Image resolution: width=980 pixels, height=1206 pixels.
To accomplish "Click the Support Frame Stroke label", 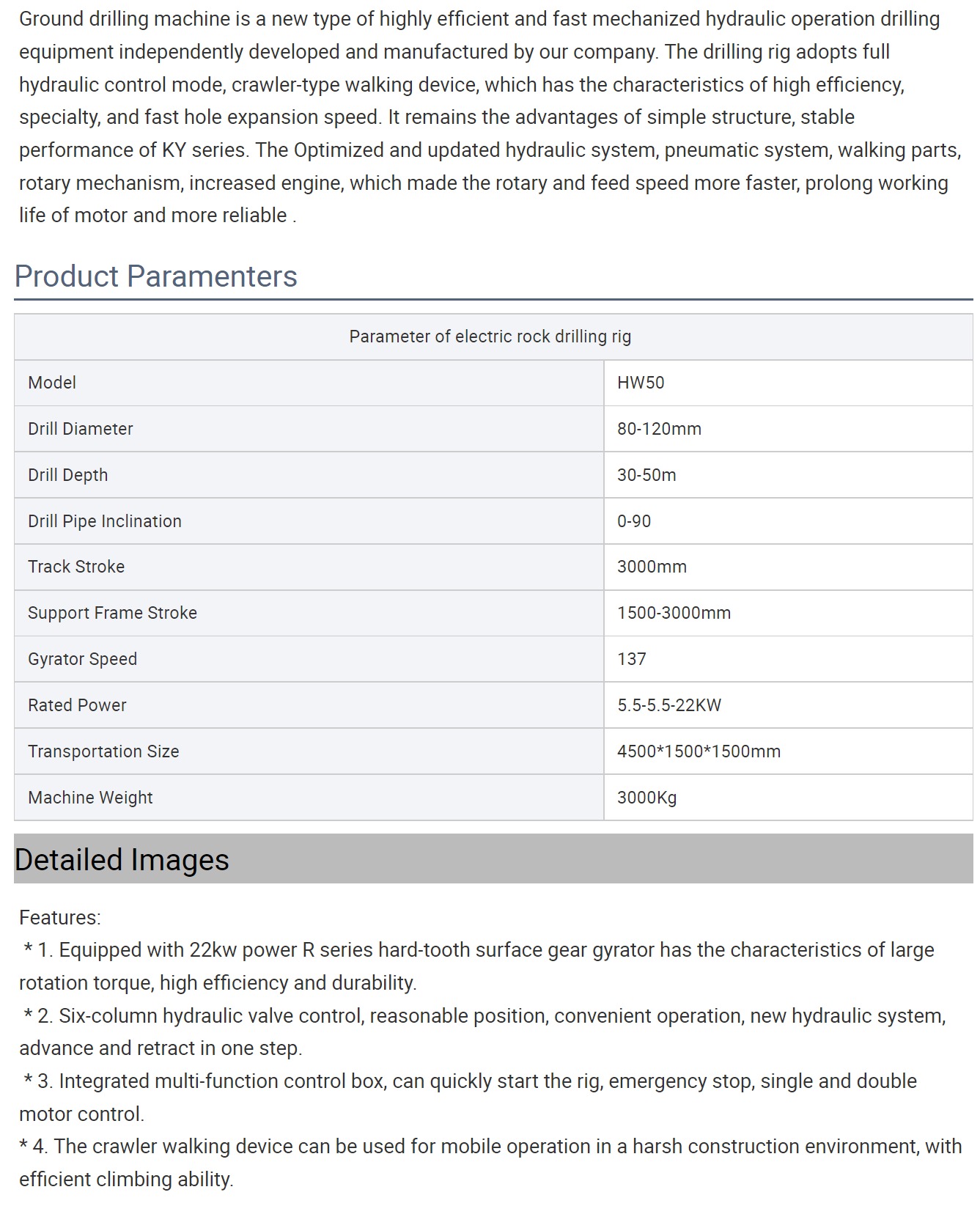I will [x=112, y=613].
